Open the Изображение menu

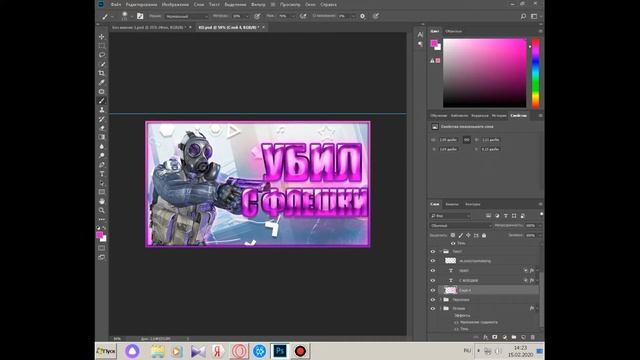(x=175, y=4)
